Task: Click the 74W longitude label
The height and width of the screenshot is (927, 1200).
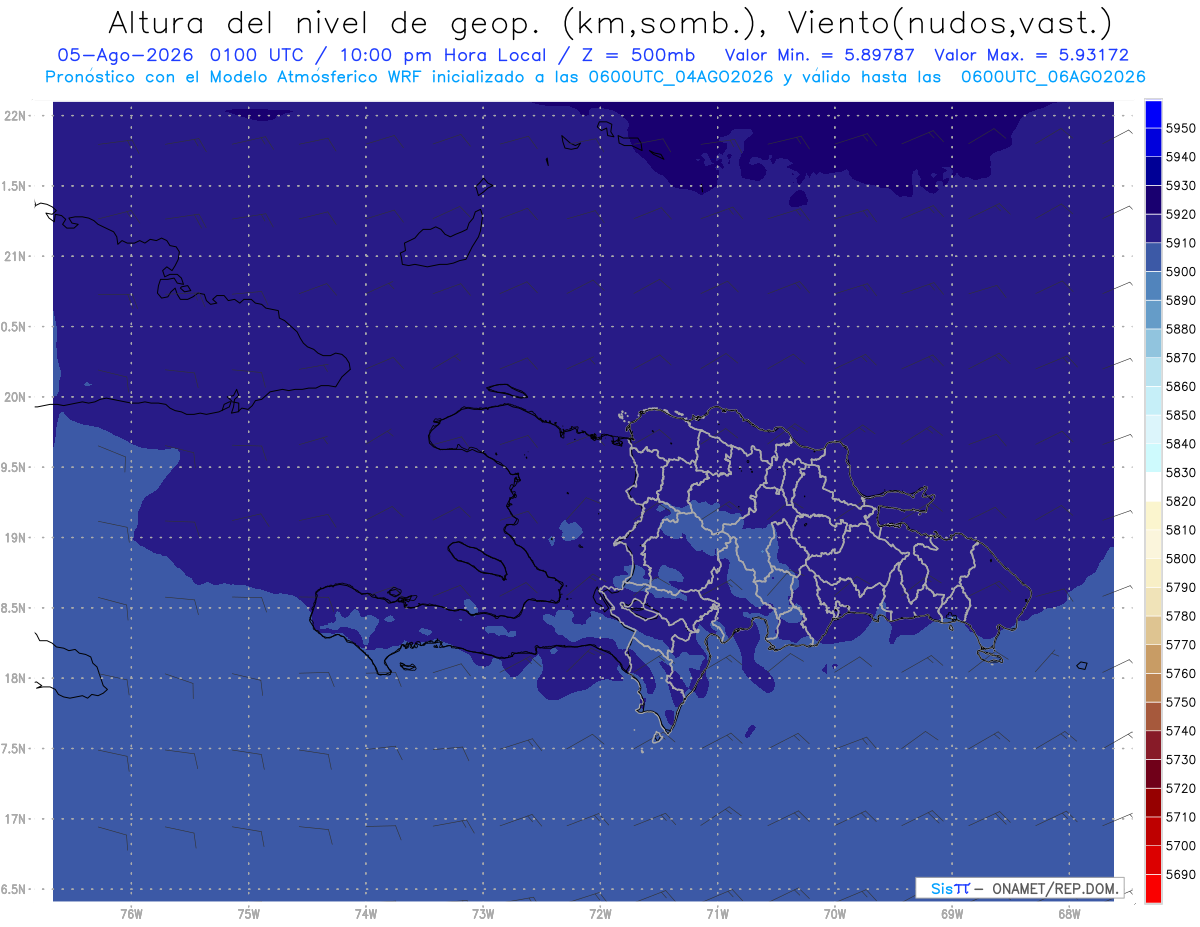Action: click(x=366, y=914)
